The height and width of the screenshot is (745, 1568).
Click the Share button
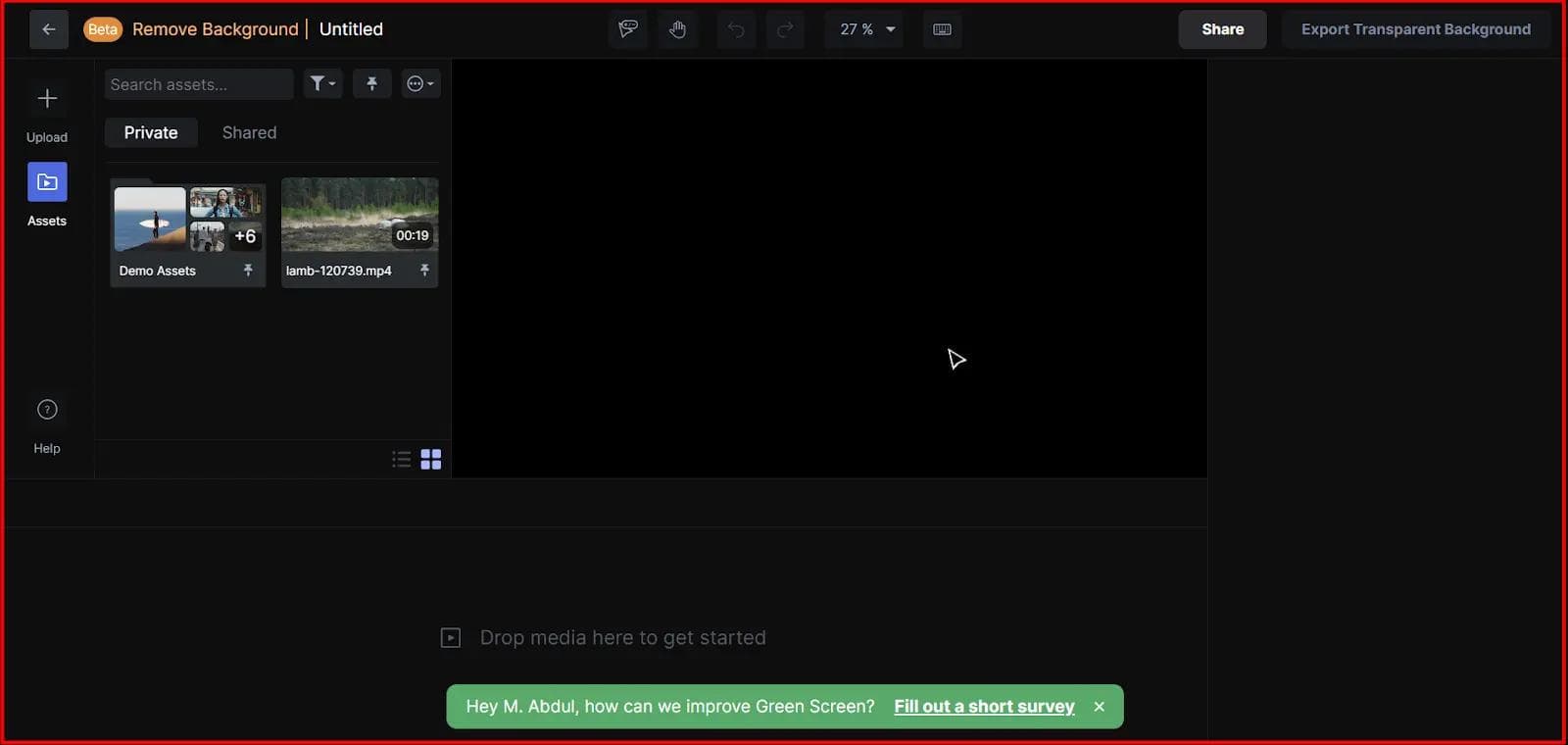click(x=1222, y=29)
